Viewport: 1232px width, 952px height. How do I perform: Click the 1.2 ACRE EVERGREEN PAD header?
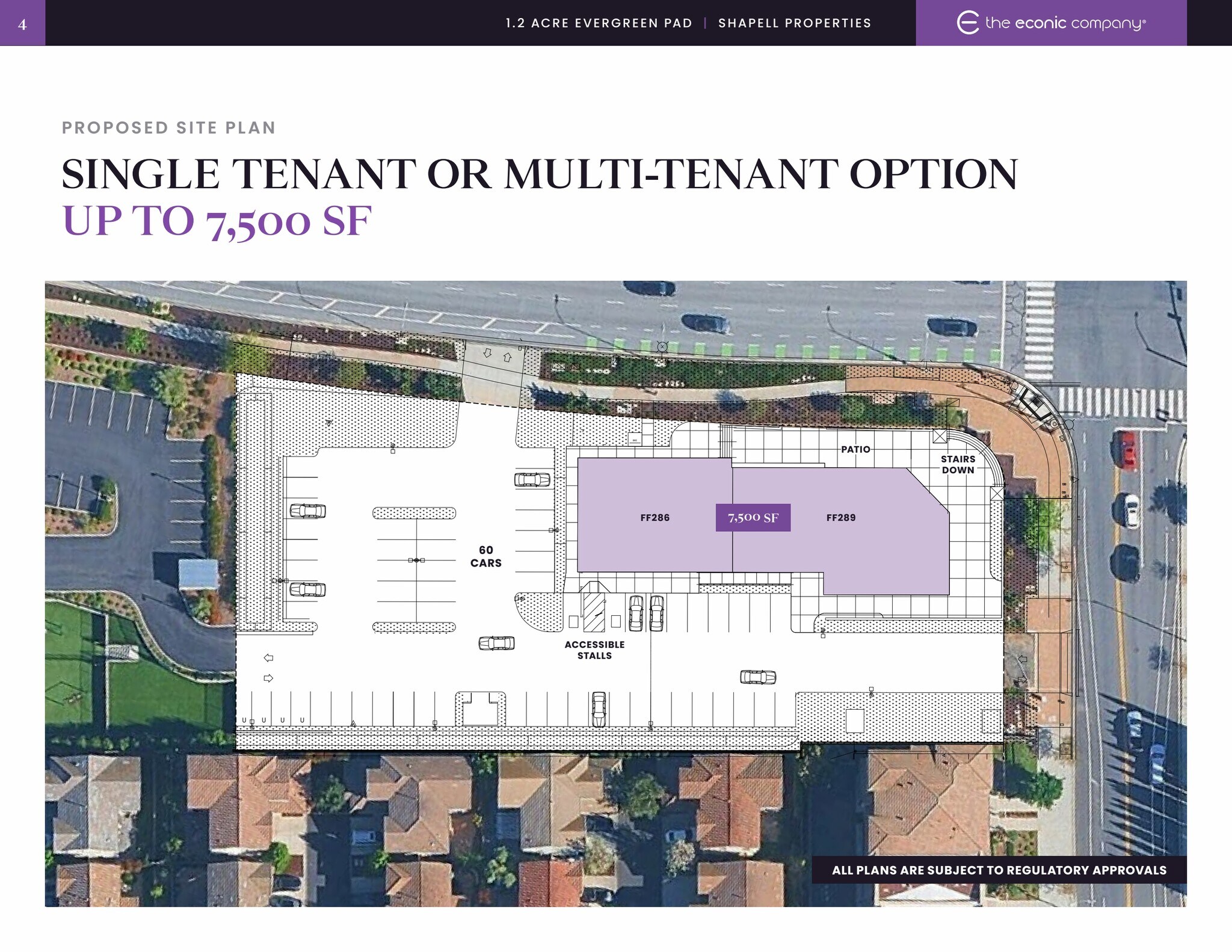(x=599, y=23)
